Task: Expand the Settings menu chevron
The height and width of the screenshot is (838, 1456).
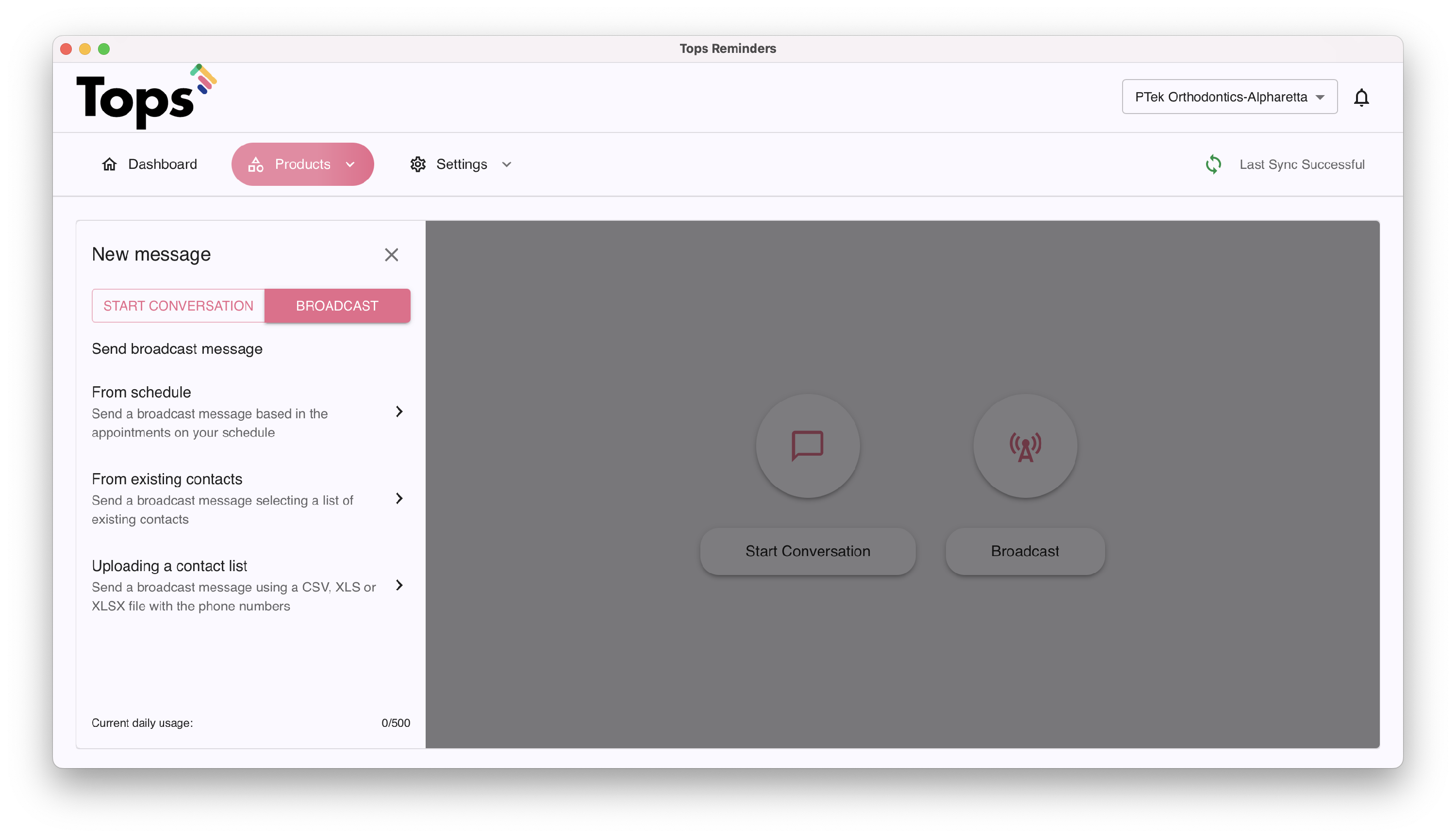Action: 506,164
